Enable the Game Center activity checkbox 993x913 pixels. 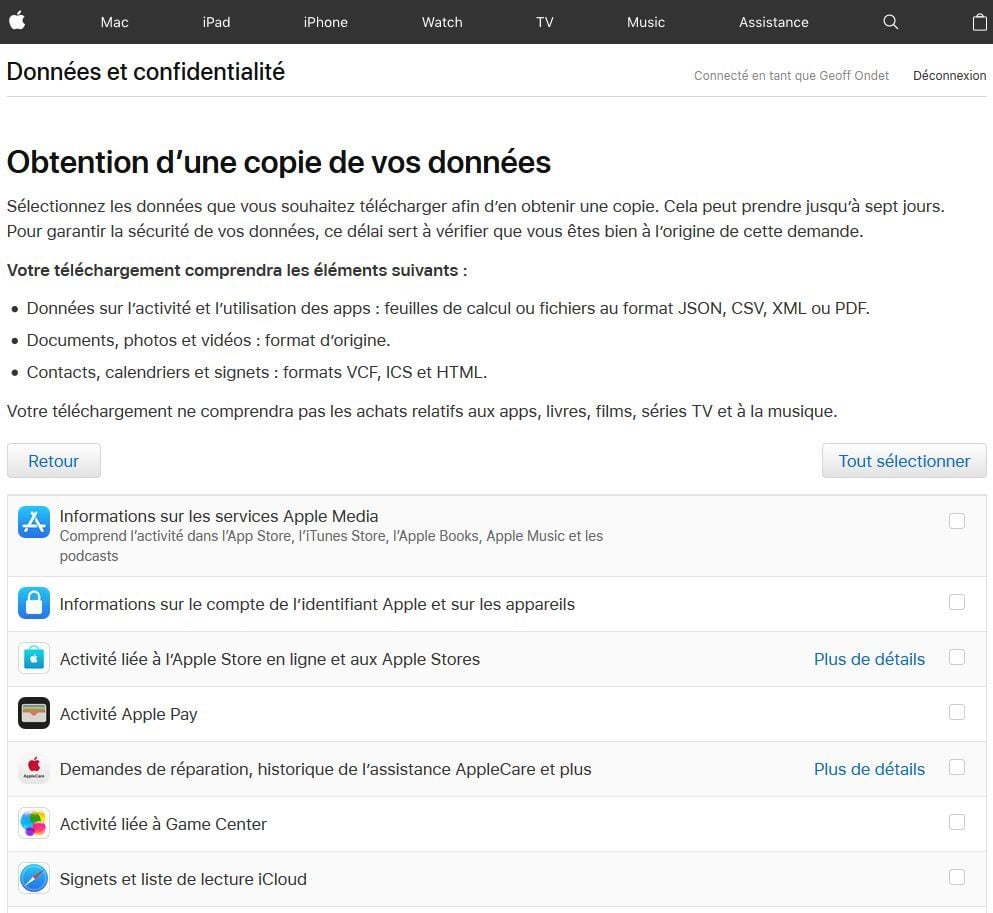point(957,822)
